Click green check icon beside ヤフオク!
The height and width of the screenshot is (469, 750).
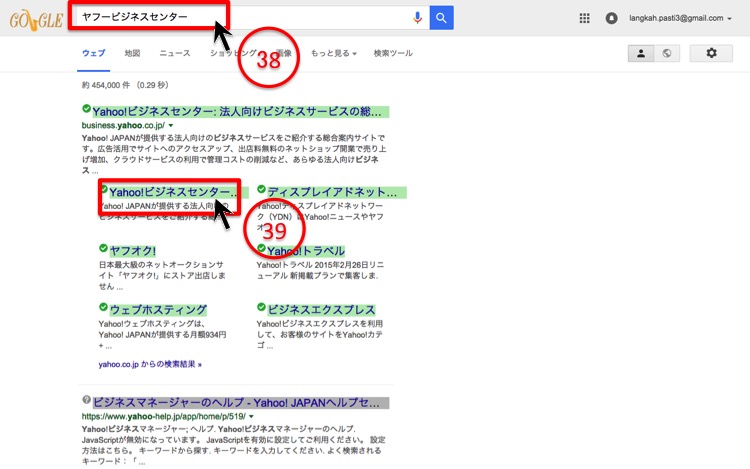[103, 248]
